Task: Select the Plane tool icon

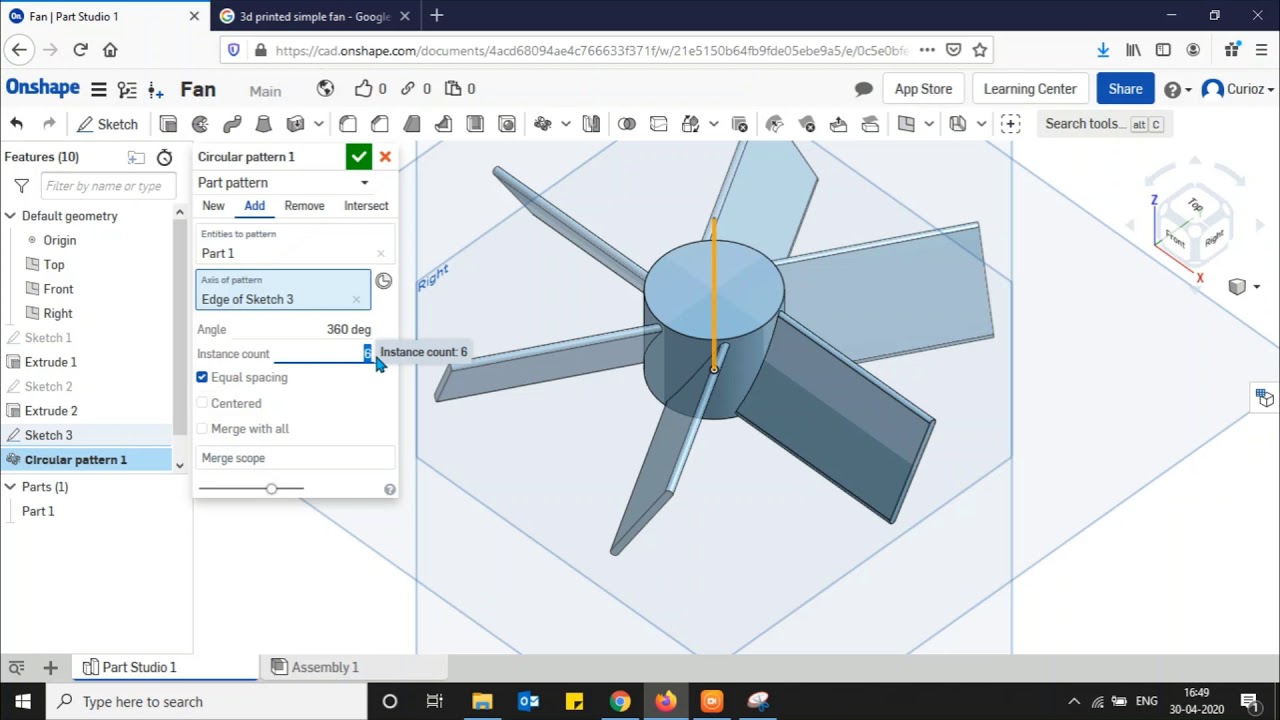Action: pos(906,124)
